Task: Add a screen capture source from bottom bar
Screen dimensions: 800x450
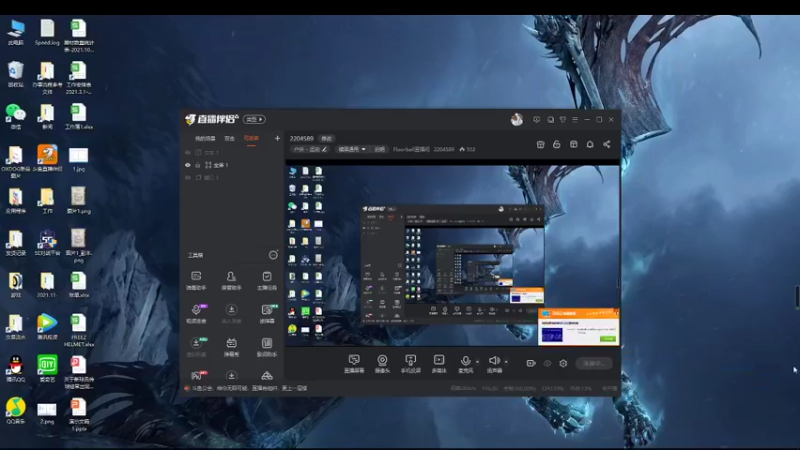Action: click(354, 364)
